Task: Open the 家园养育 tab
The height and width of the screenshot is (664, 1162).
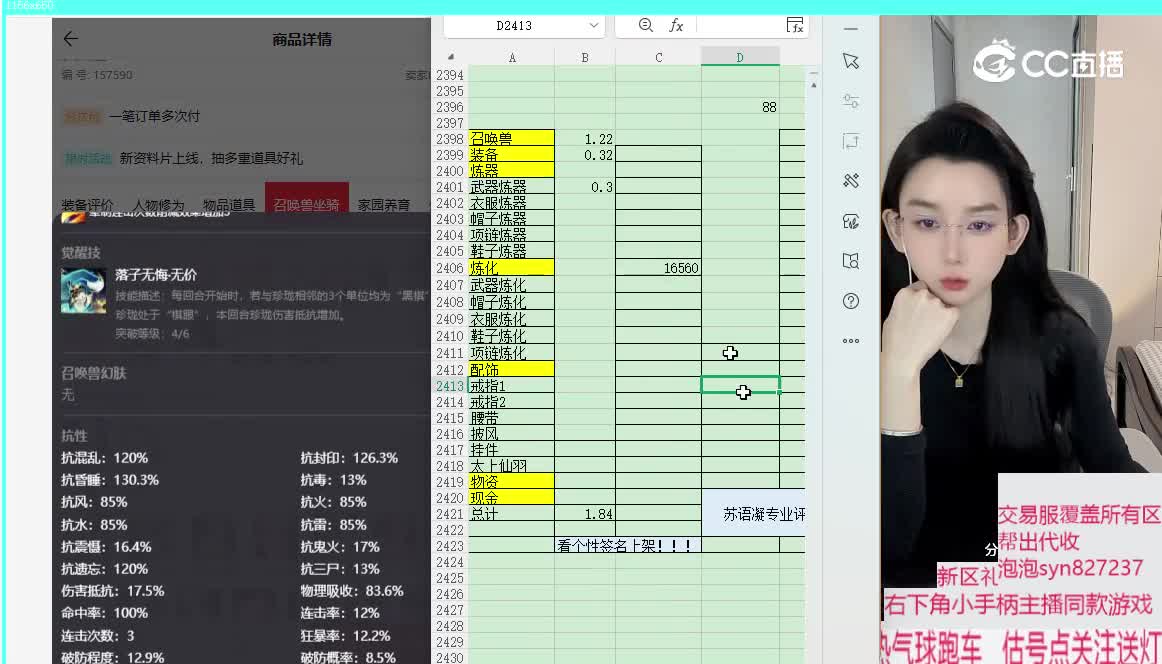Action: coord(384,205)
